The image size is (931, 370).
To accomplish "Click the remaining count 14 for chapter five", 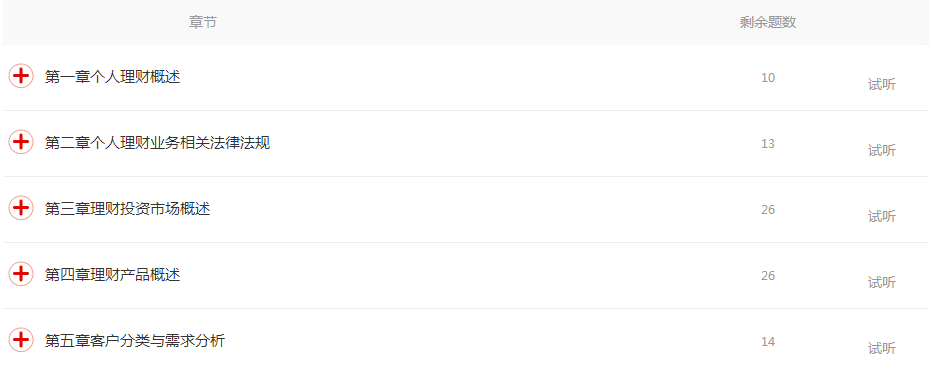I will 768,341.
